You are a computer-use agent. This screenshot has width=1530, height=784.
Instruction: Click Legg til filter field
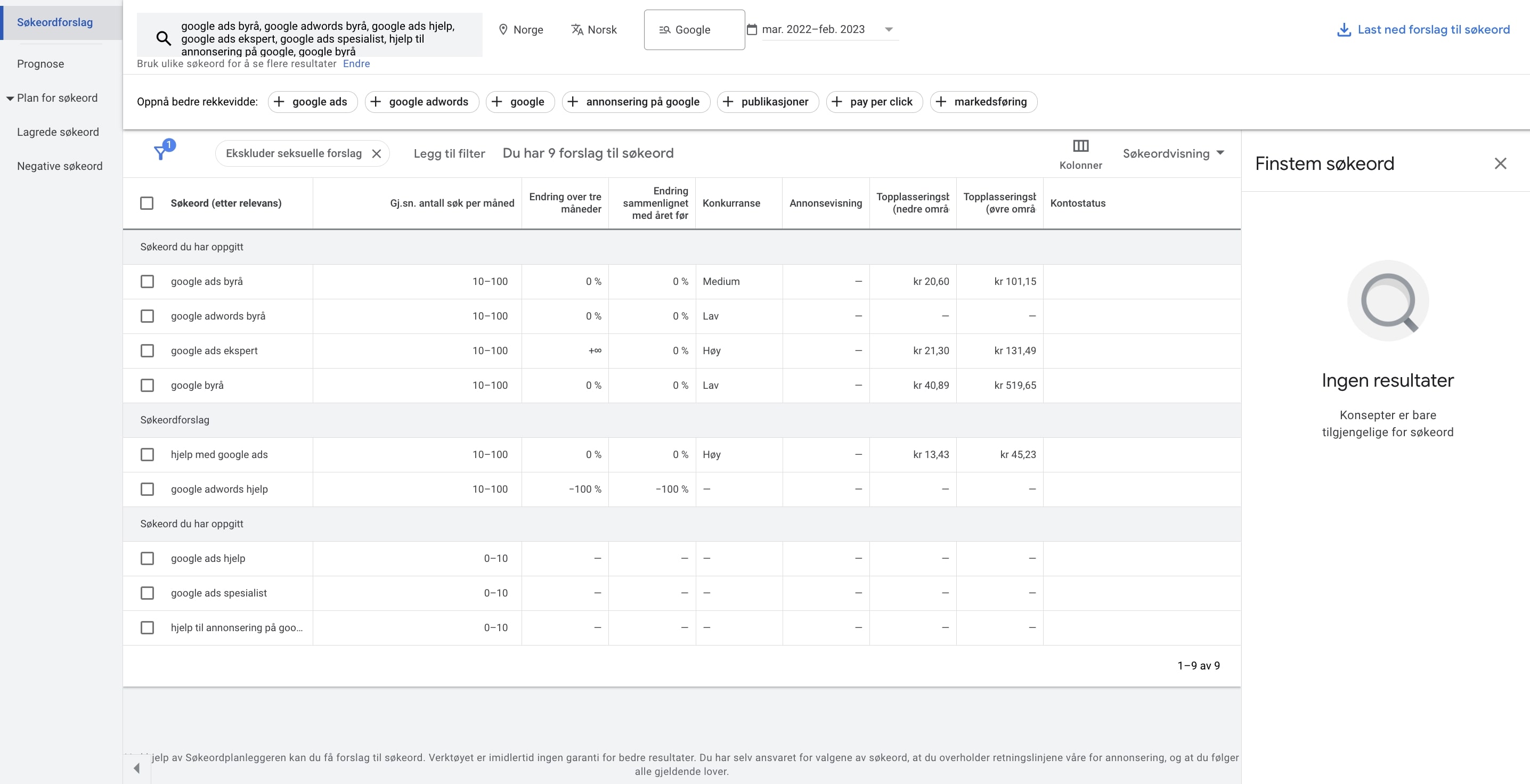click(x=449, y=154)
